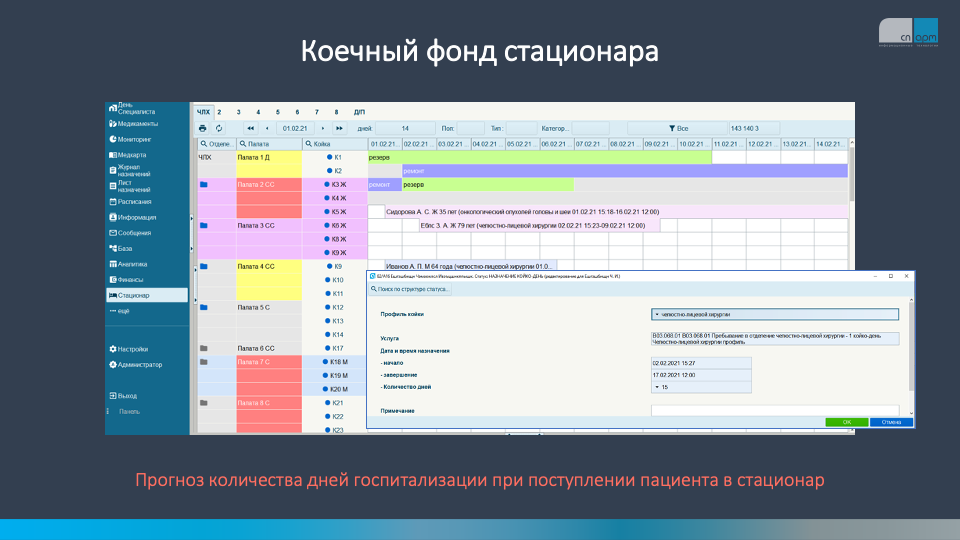Open the Финансы section
960x540 pixels.
126,280
